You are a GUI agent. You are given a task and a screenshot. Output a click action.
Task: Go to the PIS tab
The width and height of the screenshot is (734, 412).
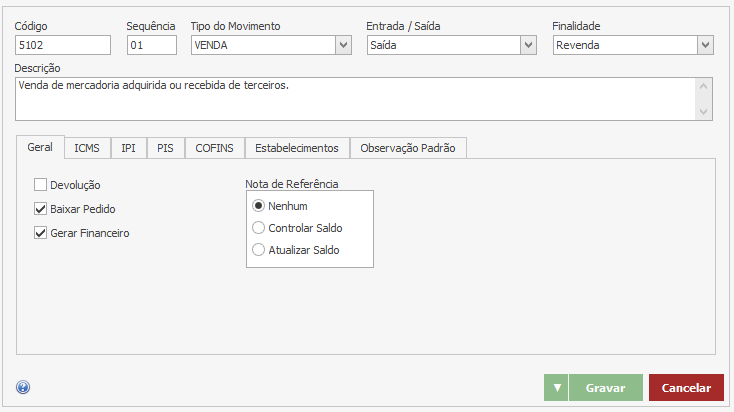pyautogui.click(x=165, y=148)
